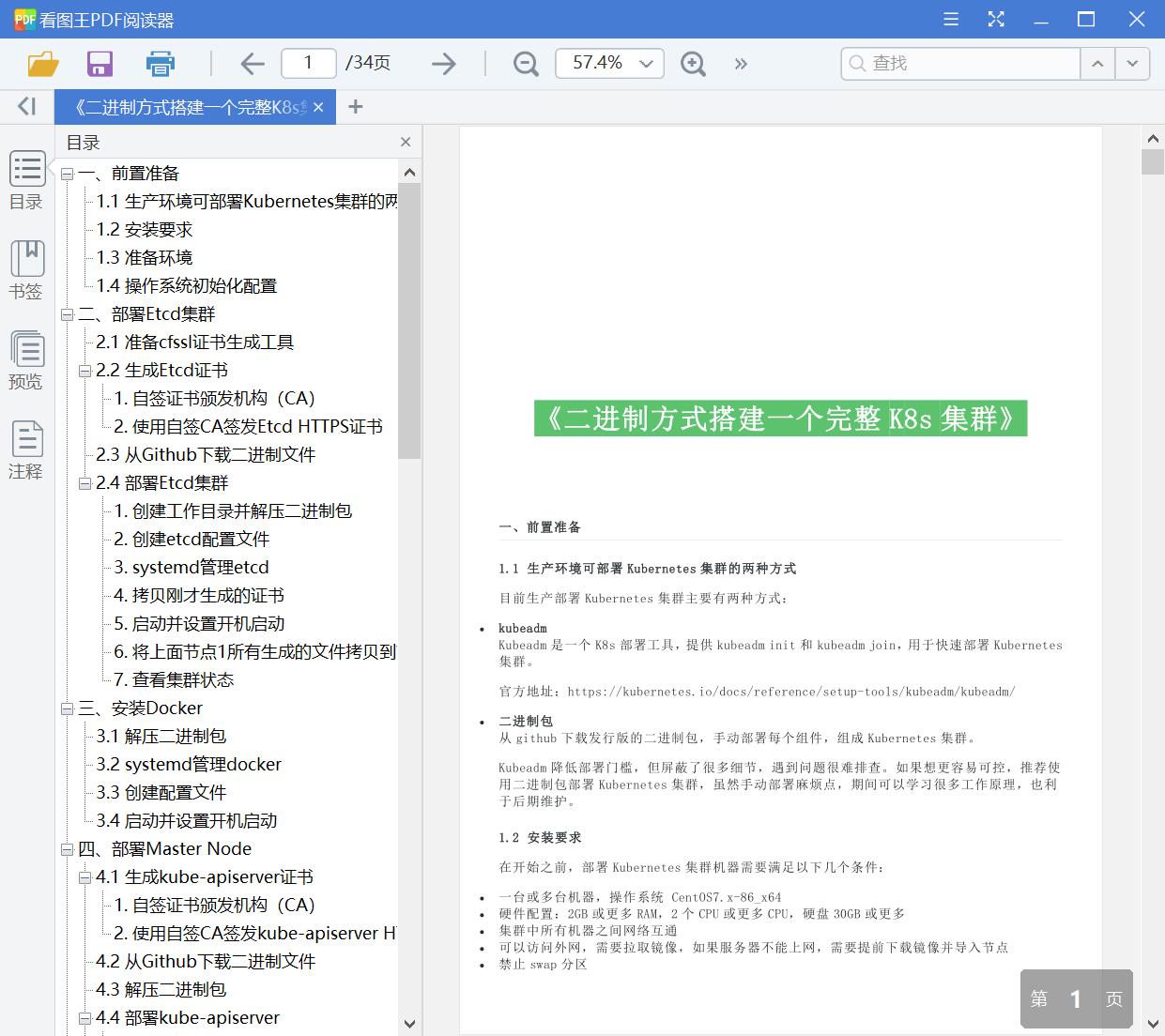1165x1036 pixels.
Task: Click the document vertical scrollbar thumb
Action: (1153, 161)
